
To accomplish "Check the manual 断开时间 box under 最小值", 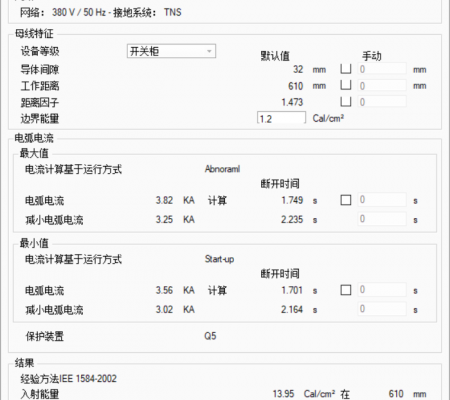I will coord(346,290).
